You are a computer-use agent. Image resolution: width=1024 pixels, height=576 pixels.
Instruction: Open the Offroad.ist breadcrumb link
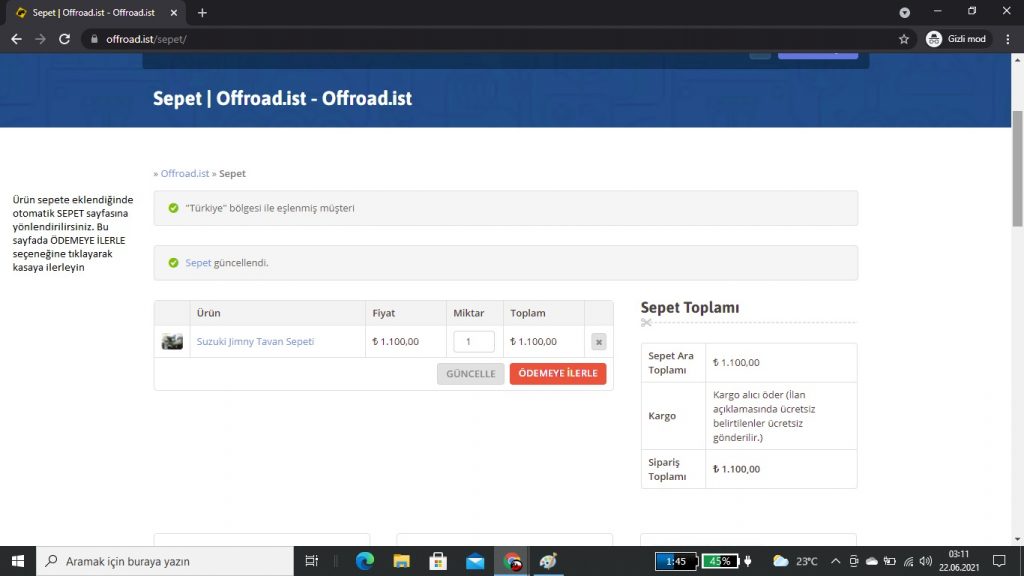click(185, 174)
